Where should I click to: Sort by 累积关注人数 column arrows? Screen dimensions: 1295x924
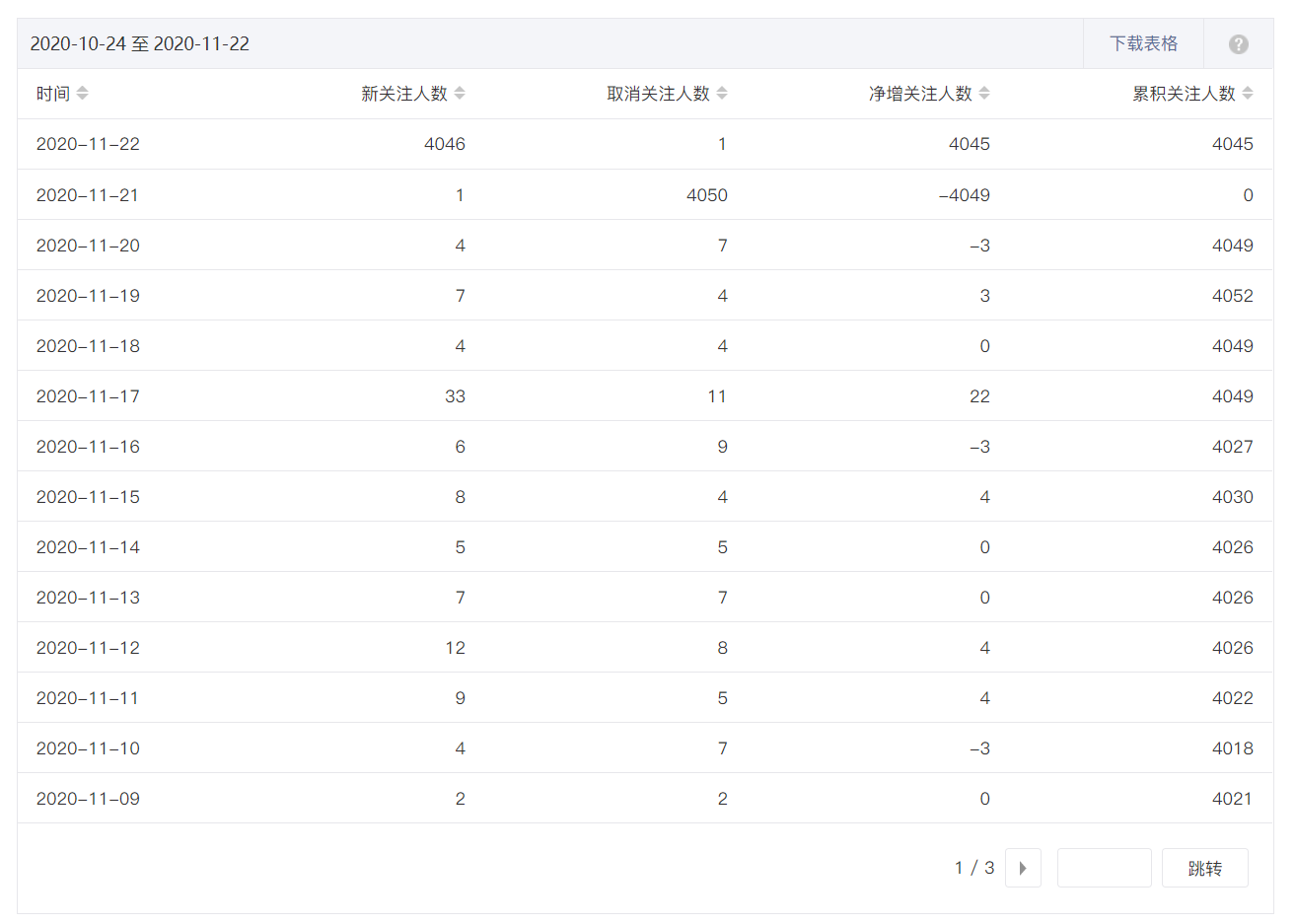click(x=1248, y=93)
